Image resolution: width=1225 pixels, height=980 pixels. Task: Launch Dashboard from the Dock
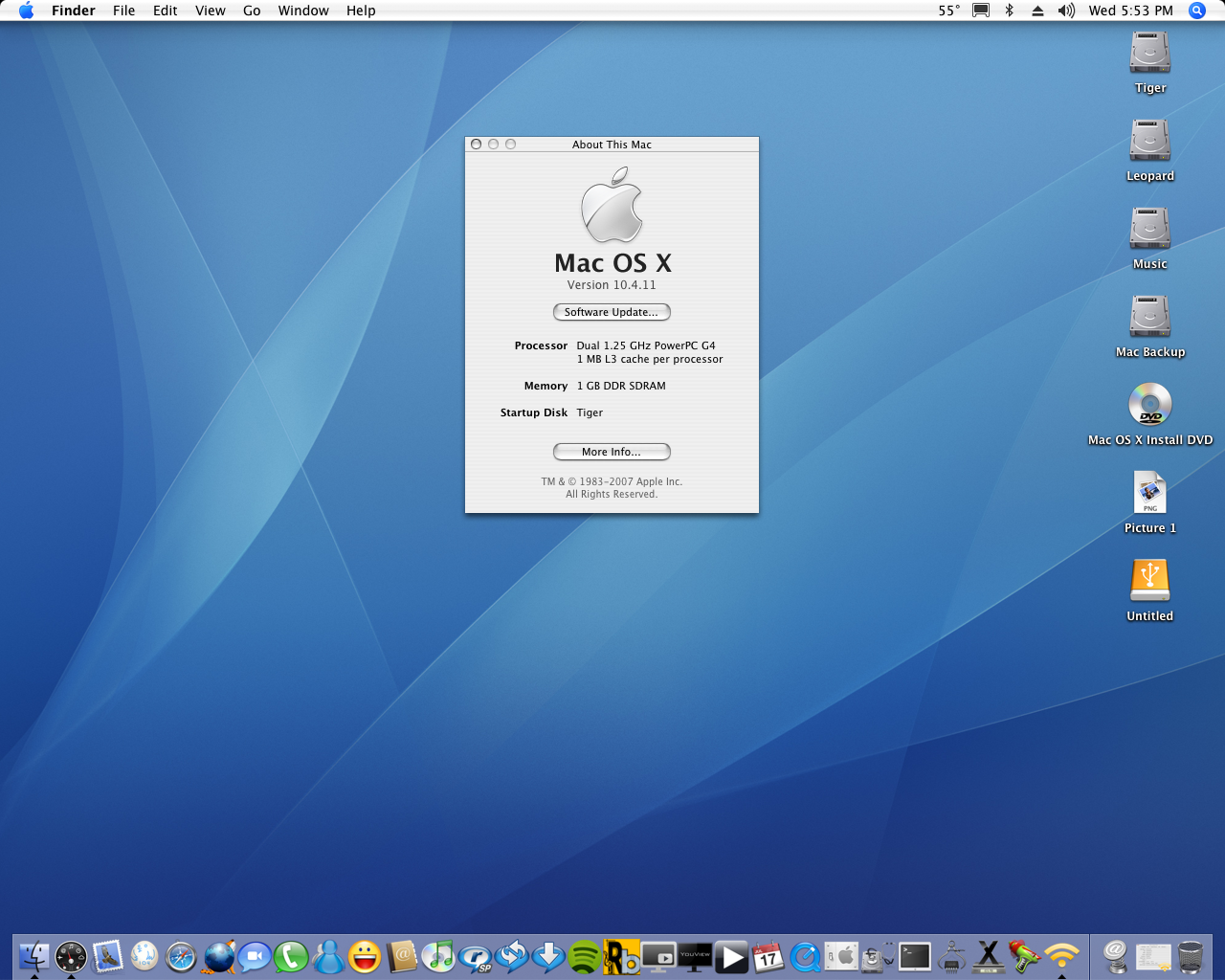point(71,956)
